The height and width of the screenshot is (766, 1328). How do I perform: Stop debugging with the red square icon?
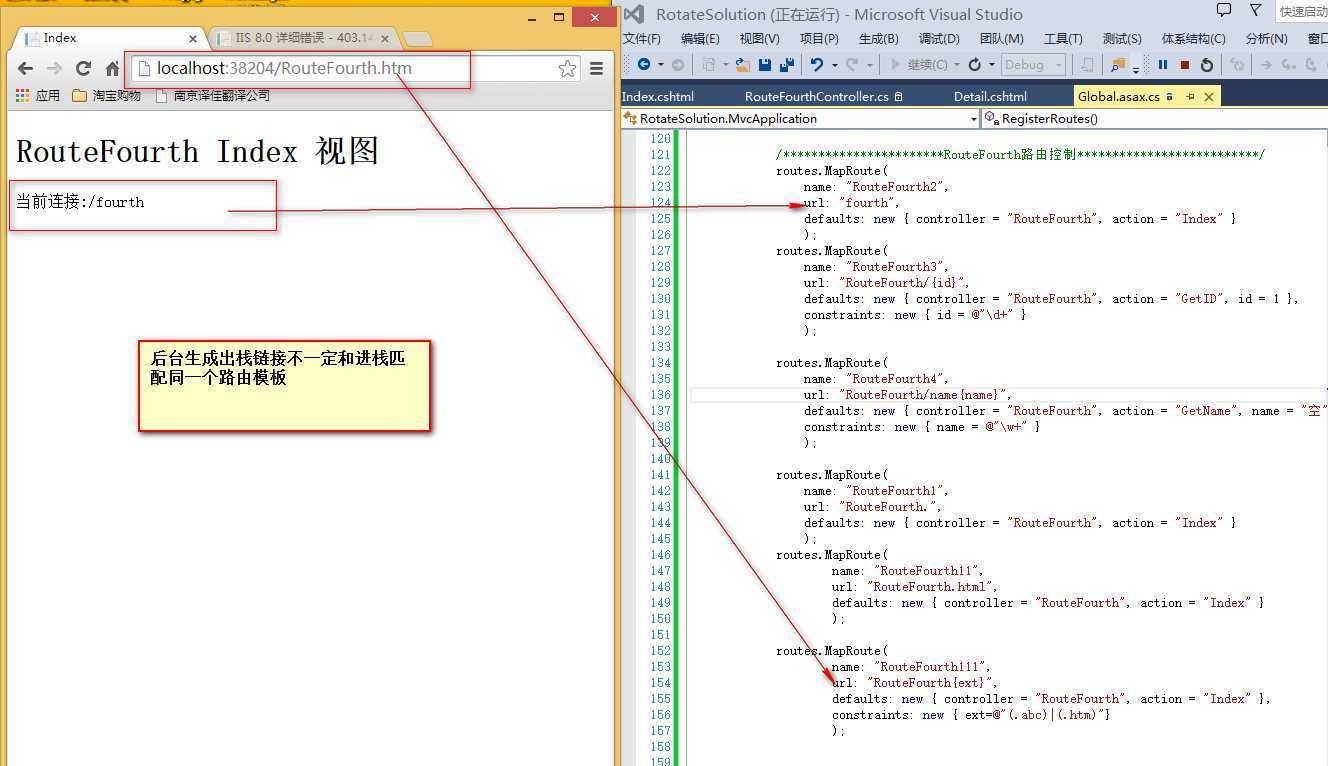coord(1185,64)
